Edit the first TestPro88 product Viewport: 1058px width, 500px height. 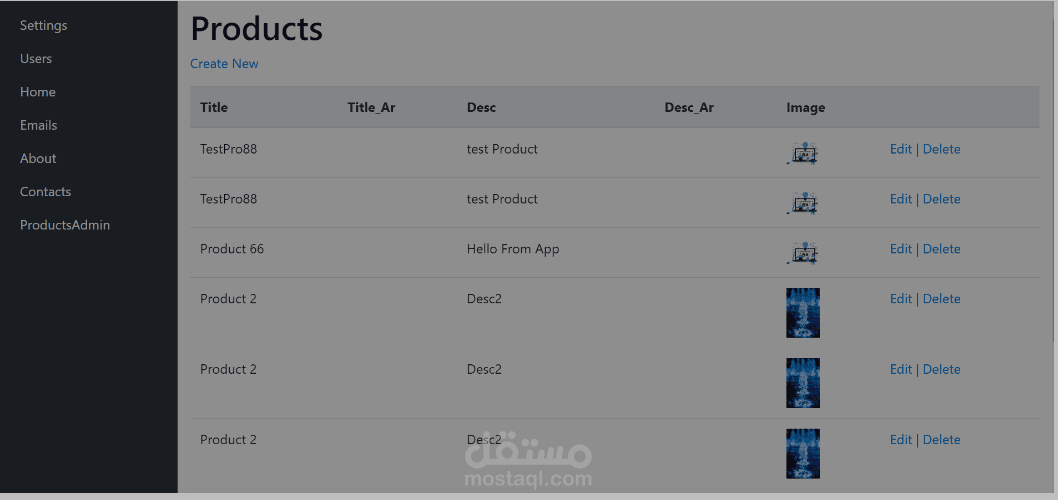(x=900, y=149)
